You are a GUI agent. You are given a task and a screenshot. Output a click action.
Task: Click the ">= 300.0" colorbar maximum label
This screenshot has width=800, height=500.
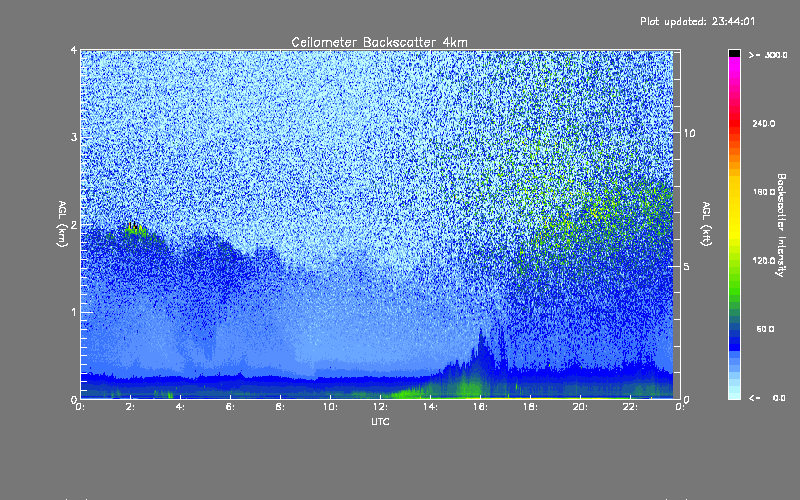coord(768,55)
